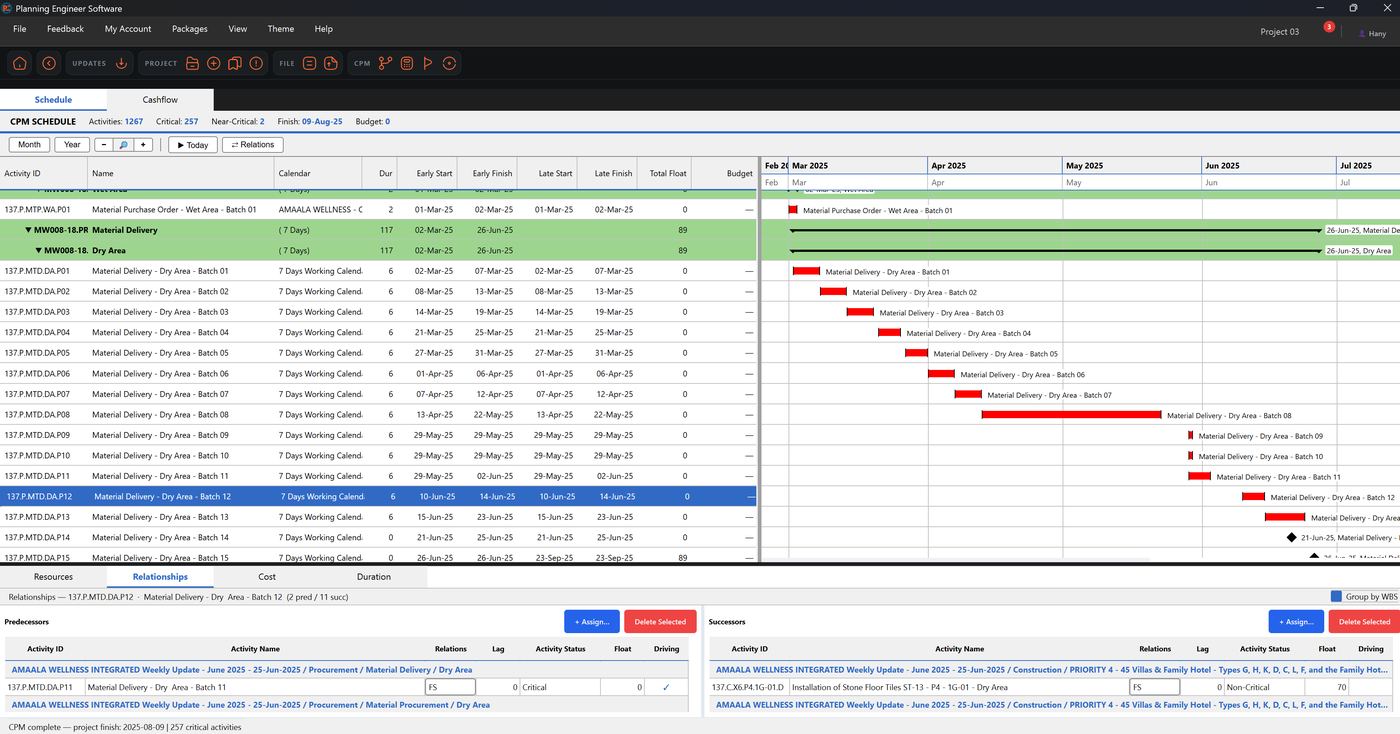
Task: Click the Updates download icon
Action: tap(122, 63)
